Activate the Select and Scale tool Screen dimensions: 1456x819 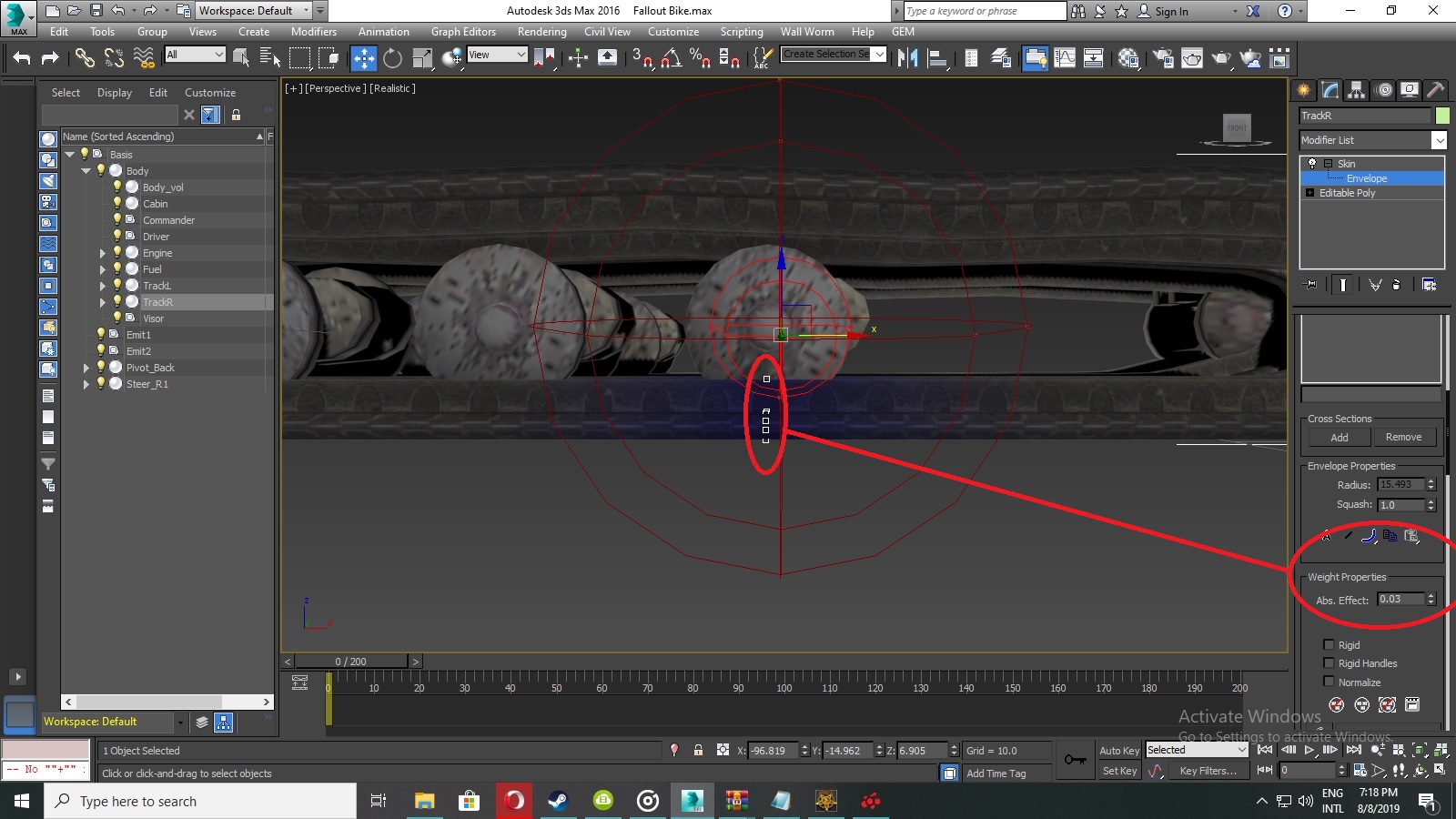(422, 58)
